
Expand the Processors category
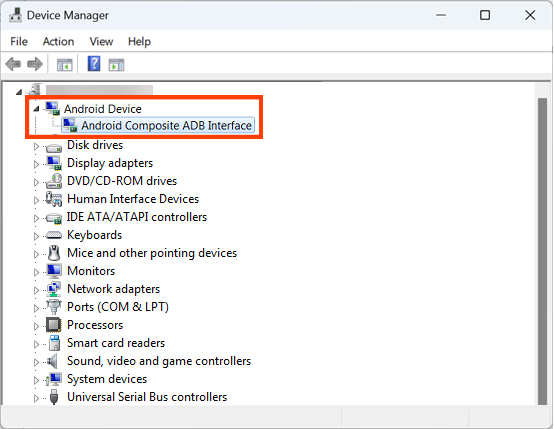36,326
